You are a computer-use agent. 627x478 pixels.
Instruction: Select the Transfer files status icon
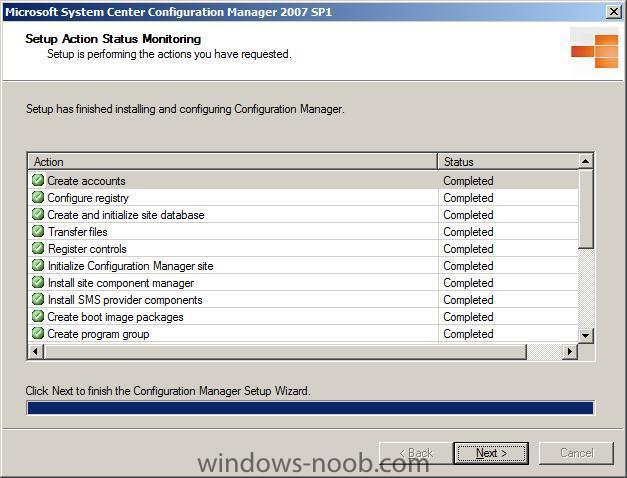pyautogui.click(x=38, y=231)
